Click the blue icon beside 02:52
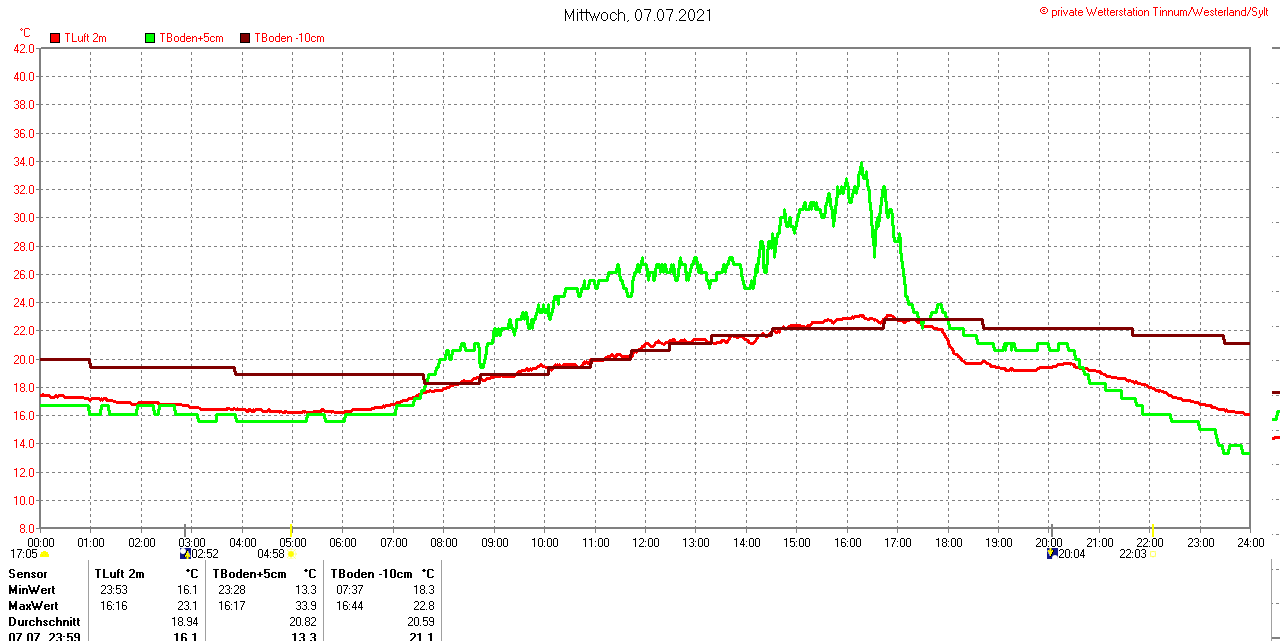1280x641 pixels. click(x=185, y=554)
